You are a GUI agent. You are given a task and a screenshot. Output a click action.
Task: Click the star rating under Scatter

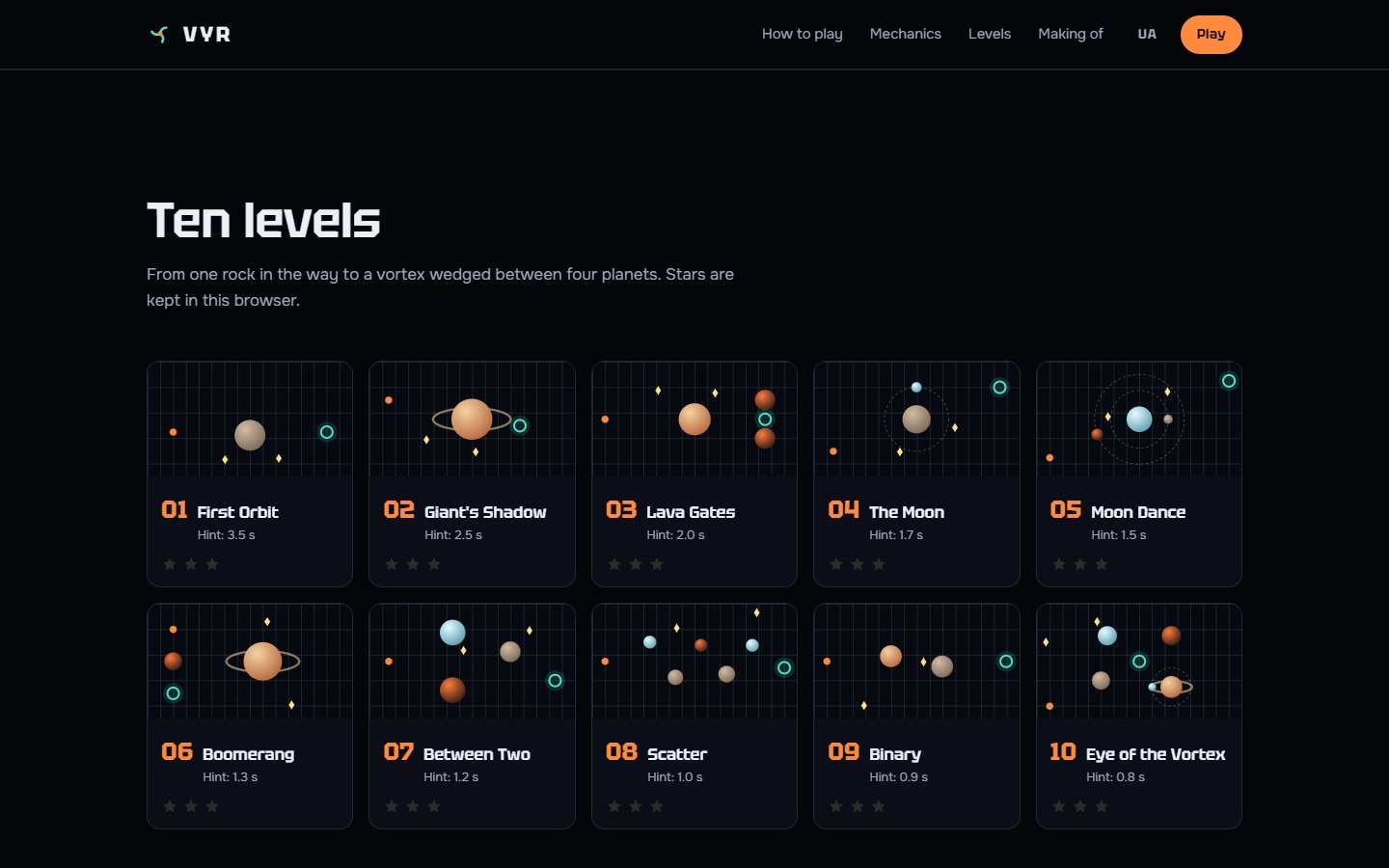pyautogui.click(x=636, y=806)
